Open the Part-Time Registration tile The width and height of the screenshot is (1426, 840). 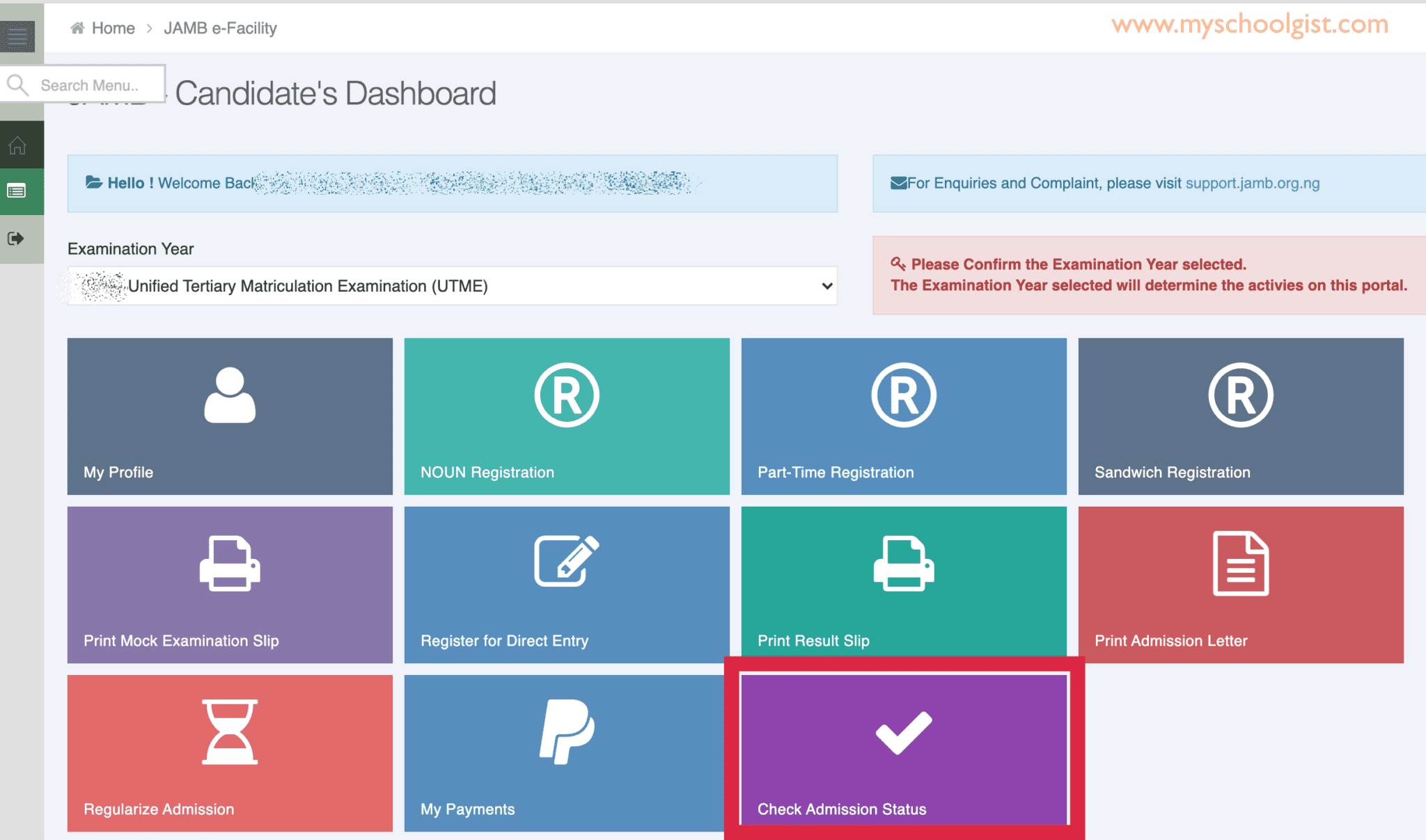[904, 416]
